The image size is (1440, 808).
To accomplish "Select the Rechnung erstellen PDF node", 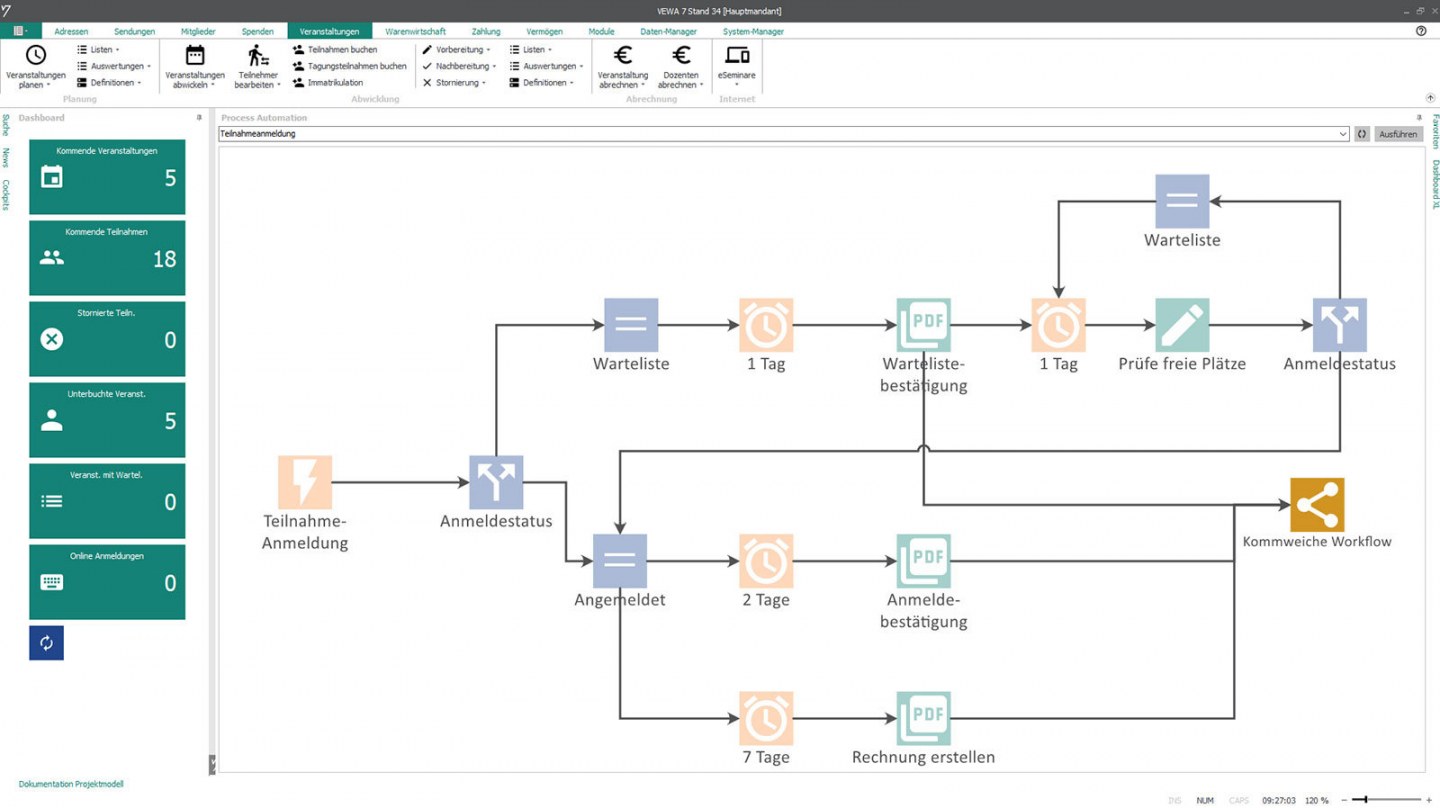I will [x=923, y=718].
